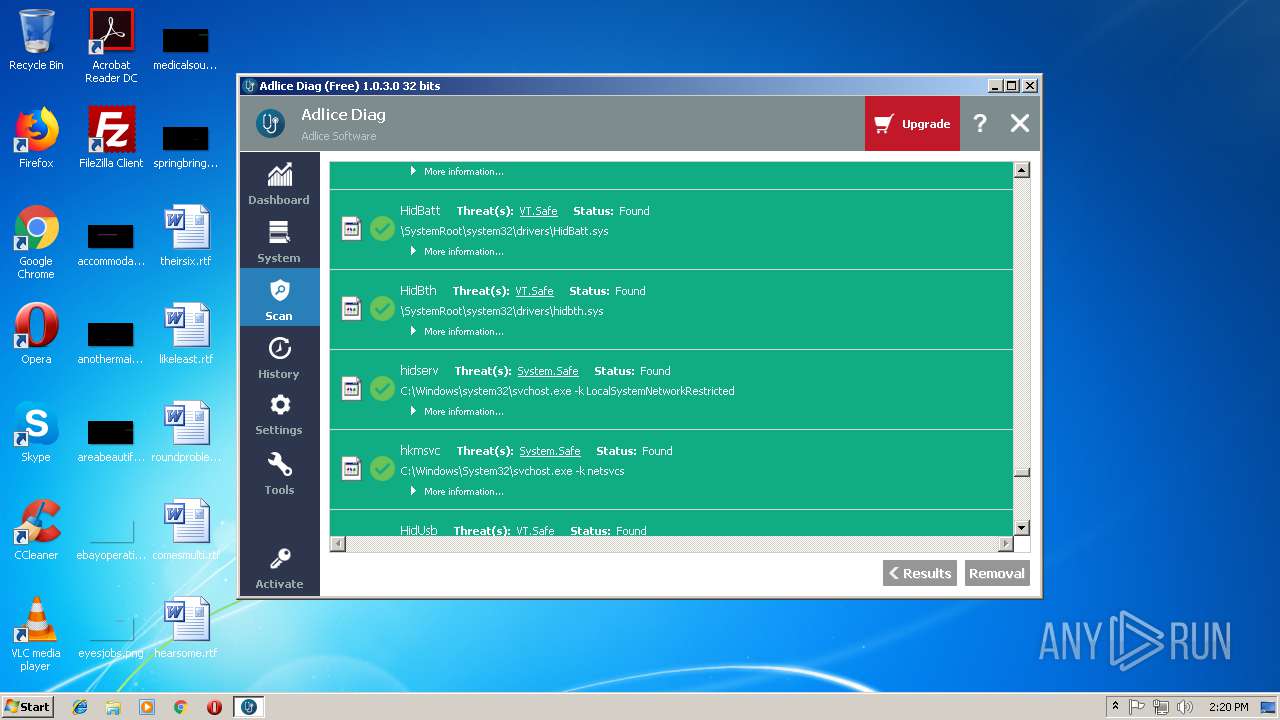This screenshot has height=720, width=1280.
Task: Click the horizontal scrollbar right arrow
Action: click(1005, 544)
